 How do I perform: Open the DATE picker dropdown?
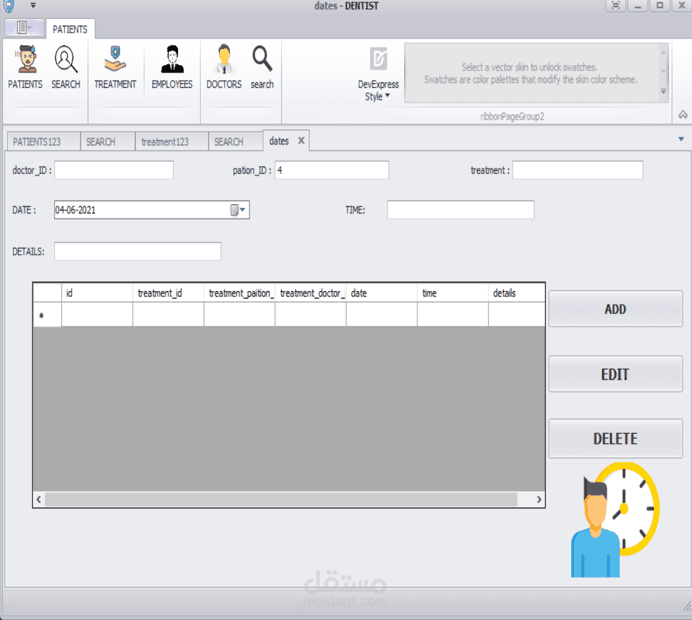coord(238,210)
